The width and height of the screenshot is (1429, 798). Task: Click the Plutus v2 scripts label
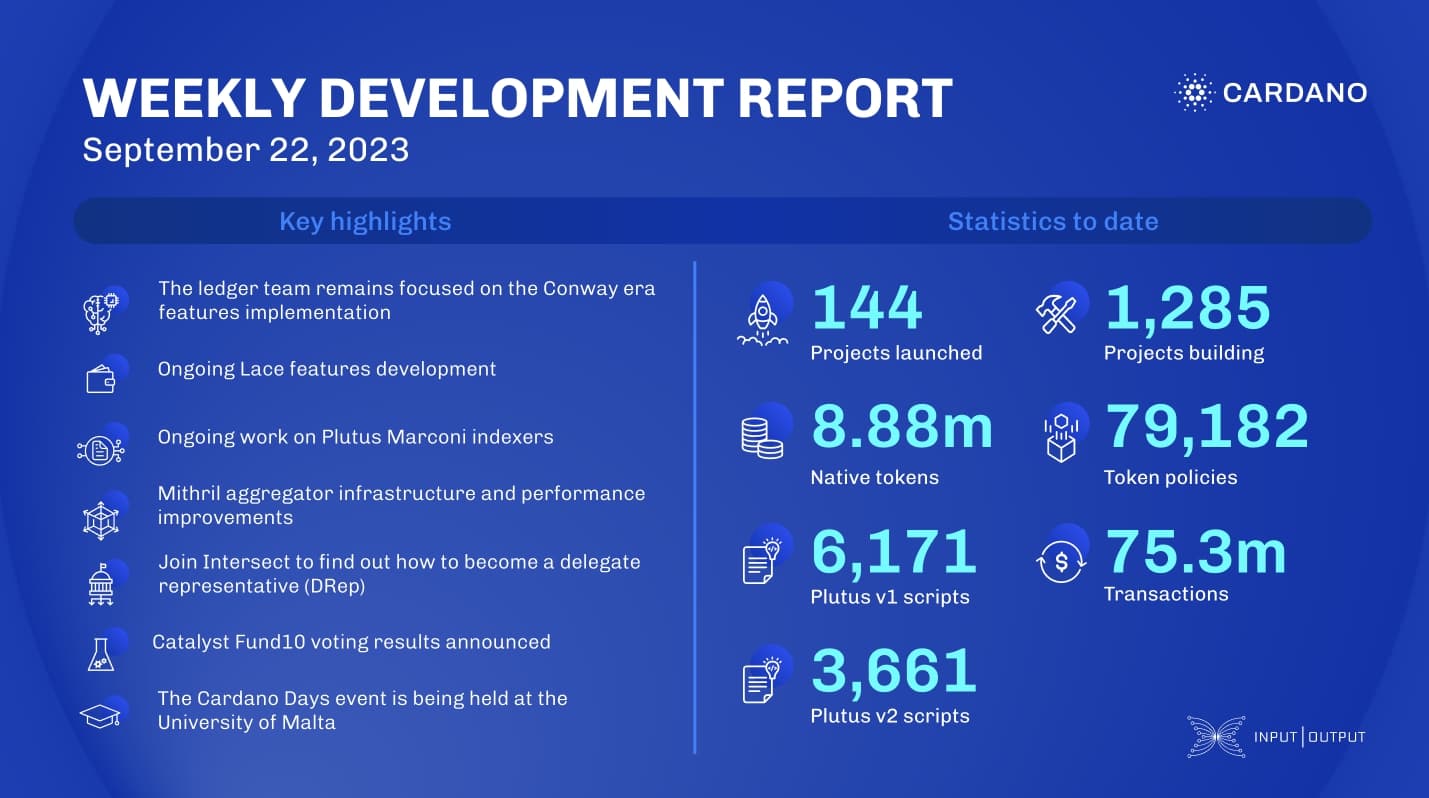tap(890, 716)
